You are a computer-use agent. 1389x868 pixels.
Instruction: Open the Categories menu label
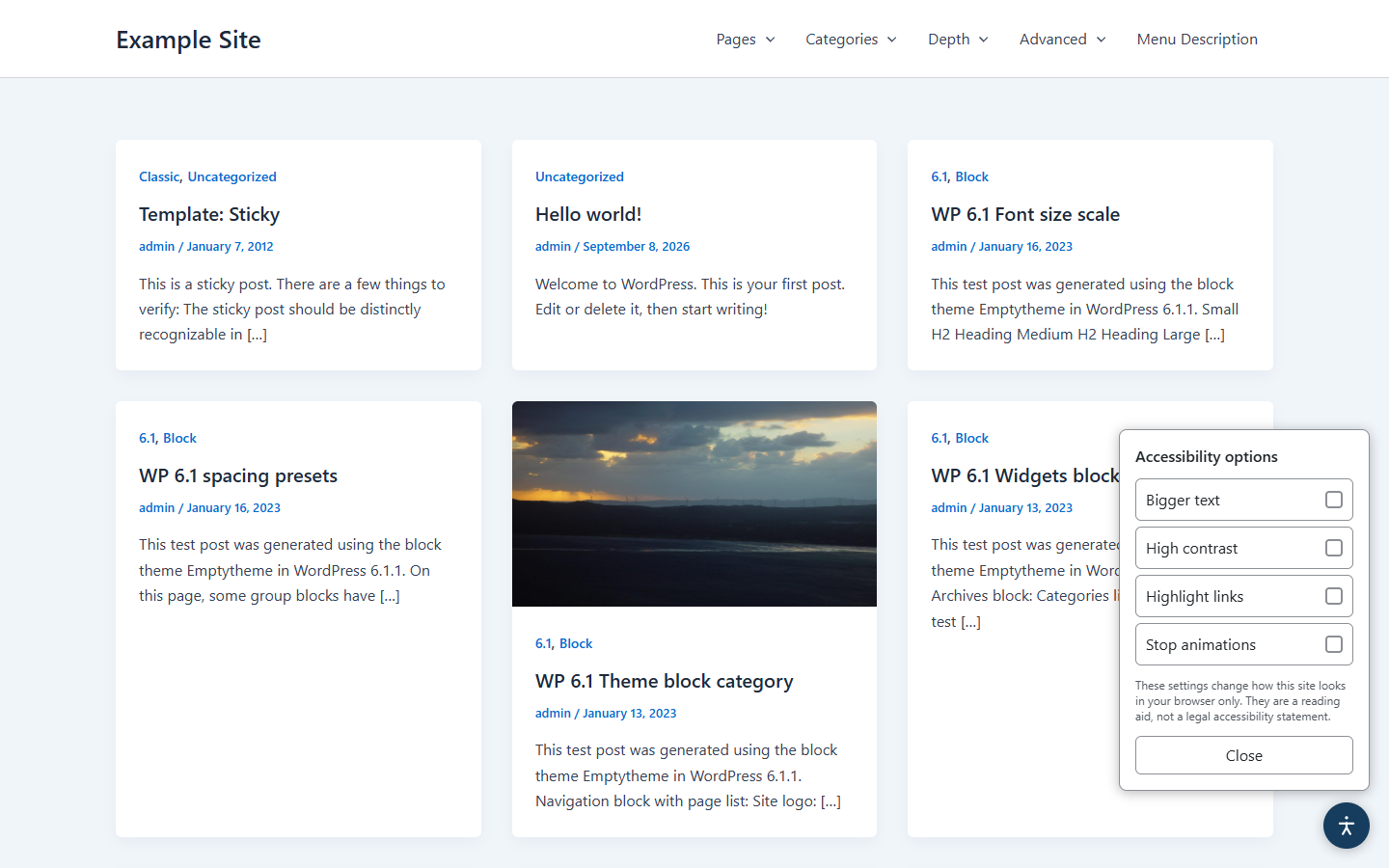(842, 40)
